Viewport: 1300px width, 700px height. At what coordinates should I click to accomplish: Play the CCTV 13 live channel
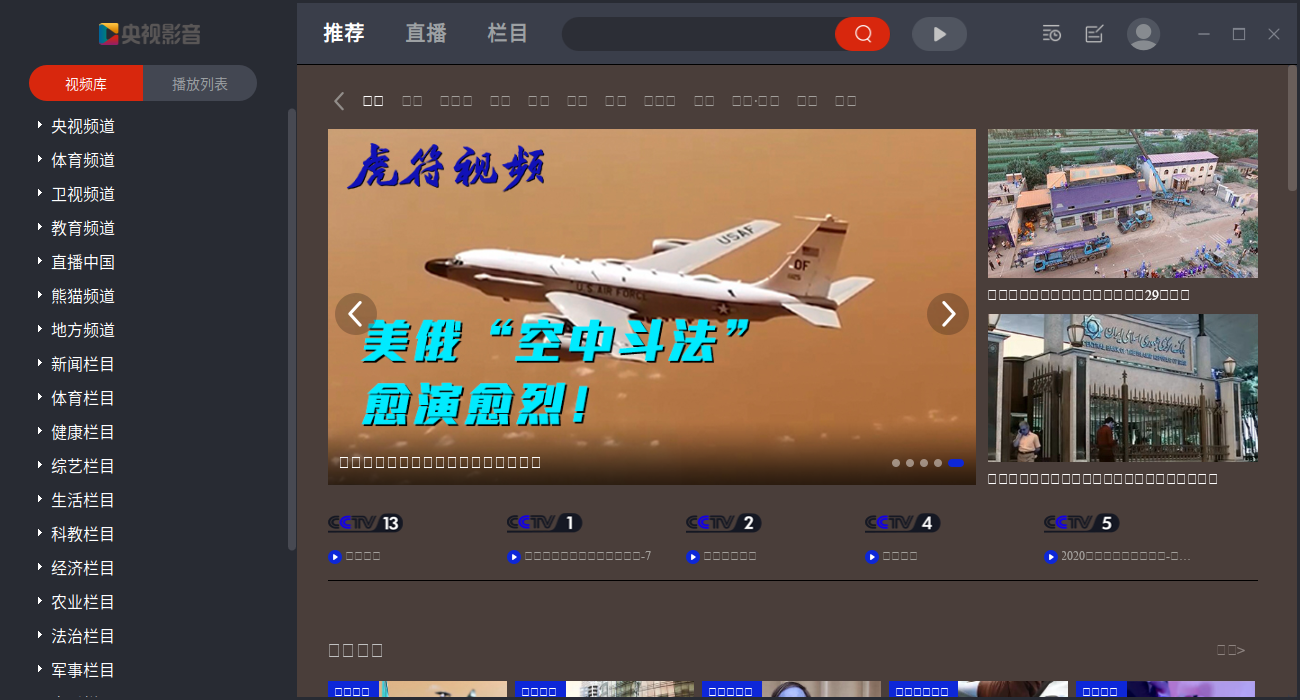365,523
